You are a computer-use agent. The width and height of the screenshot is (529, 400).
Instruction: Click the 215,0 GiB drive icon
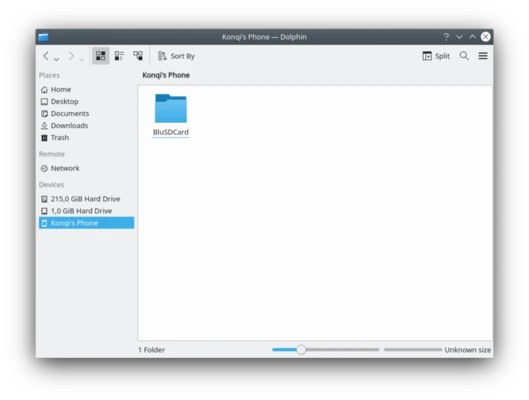tap(44, 199)
